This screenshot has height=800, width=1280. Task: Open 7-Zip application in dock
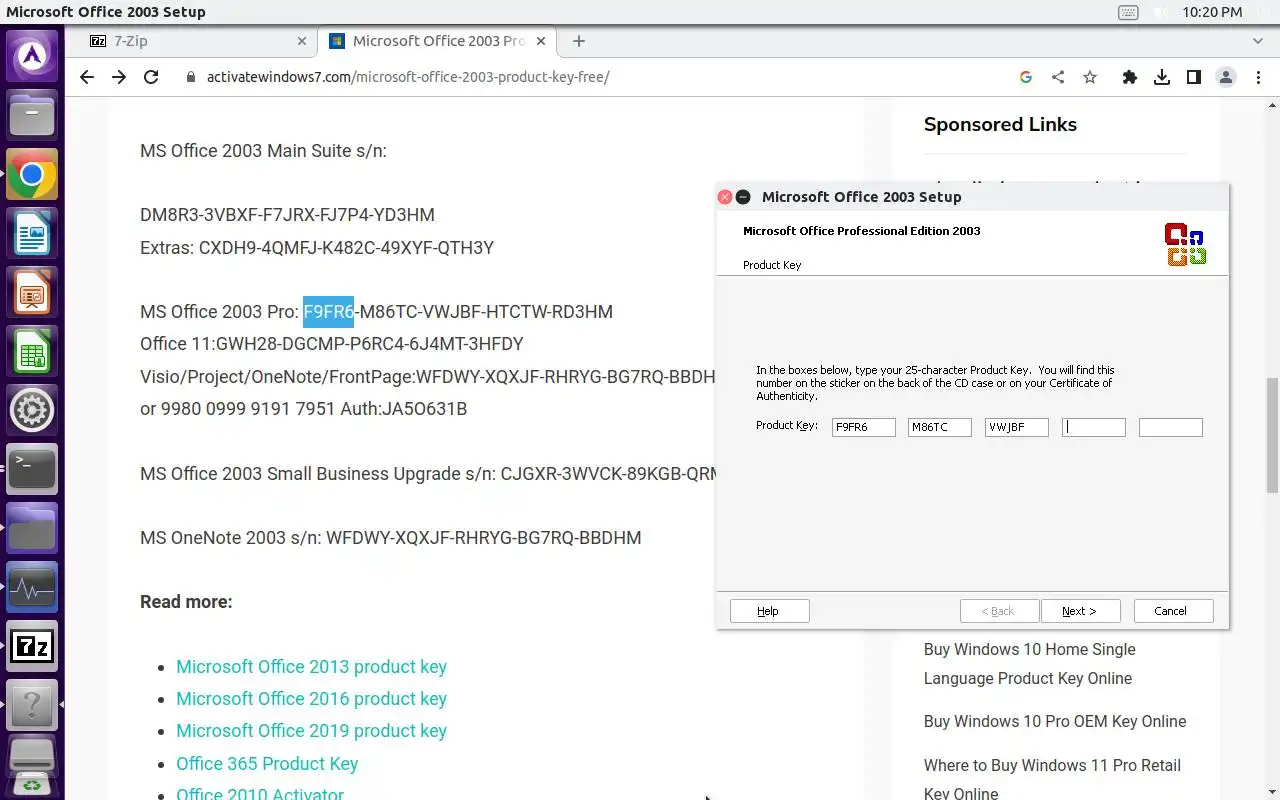(32, 647)
